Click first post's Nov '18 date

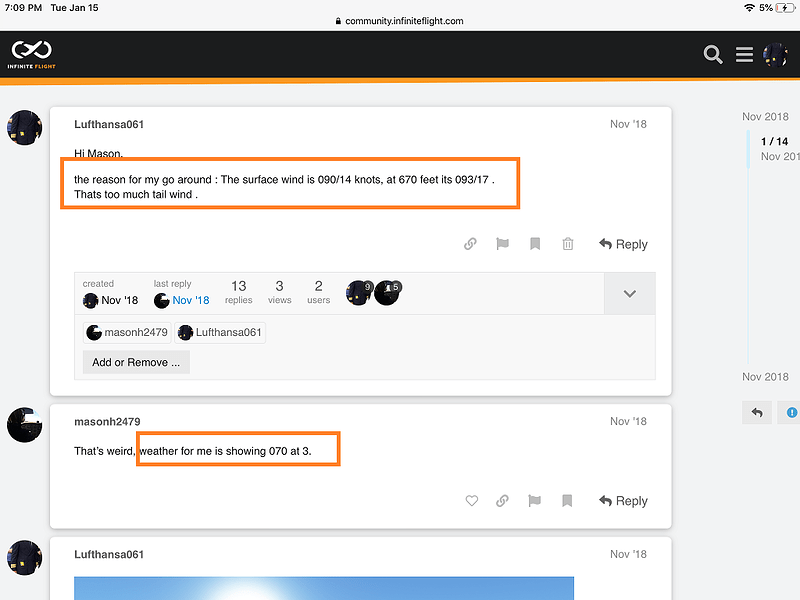tap(628, 124)
